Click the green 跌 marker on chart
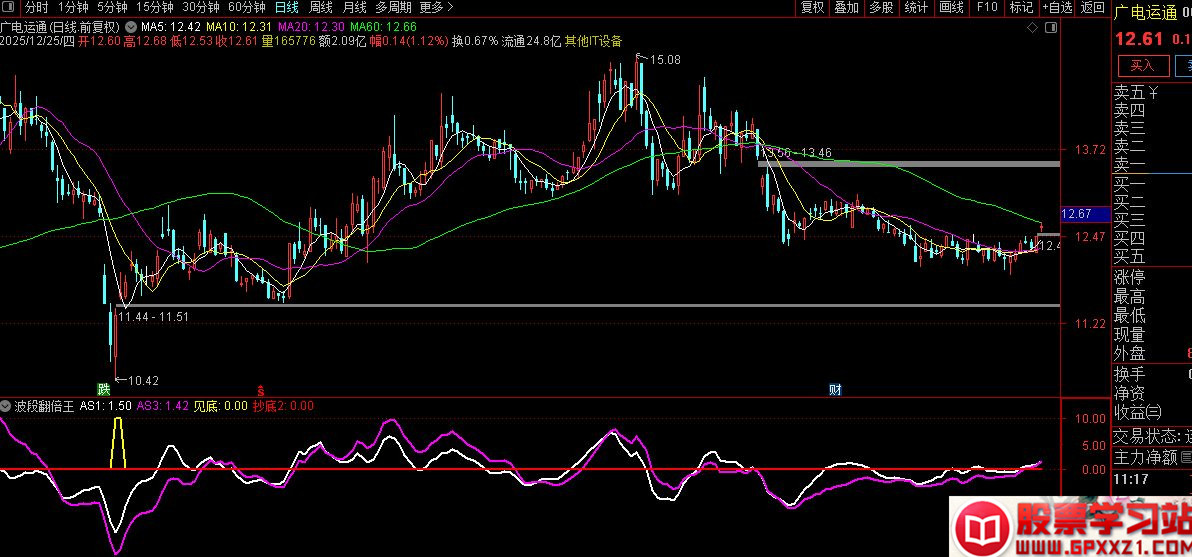 tap(103, 388)
